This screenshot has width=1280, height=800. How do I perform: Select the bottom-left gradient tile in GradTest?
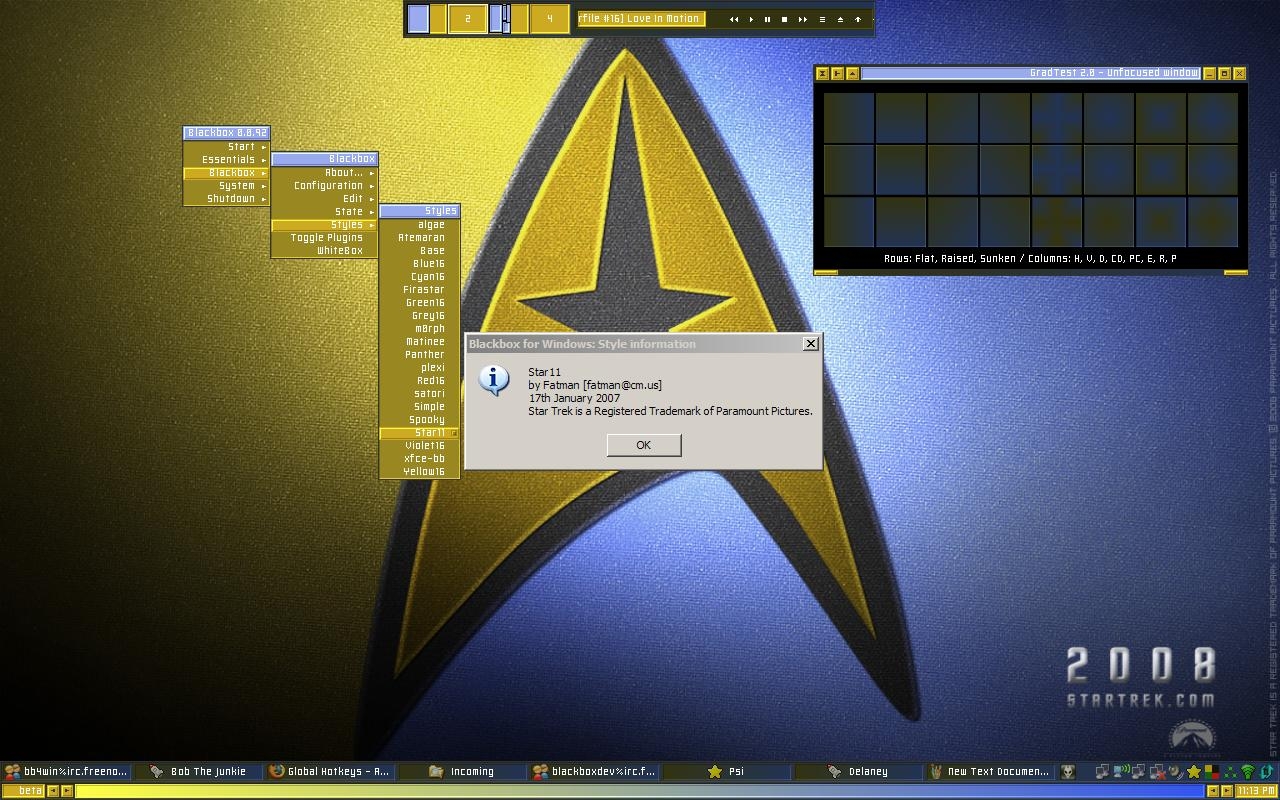coord(849,221)
